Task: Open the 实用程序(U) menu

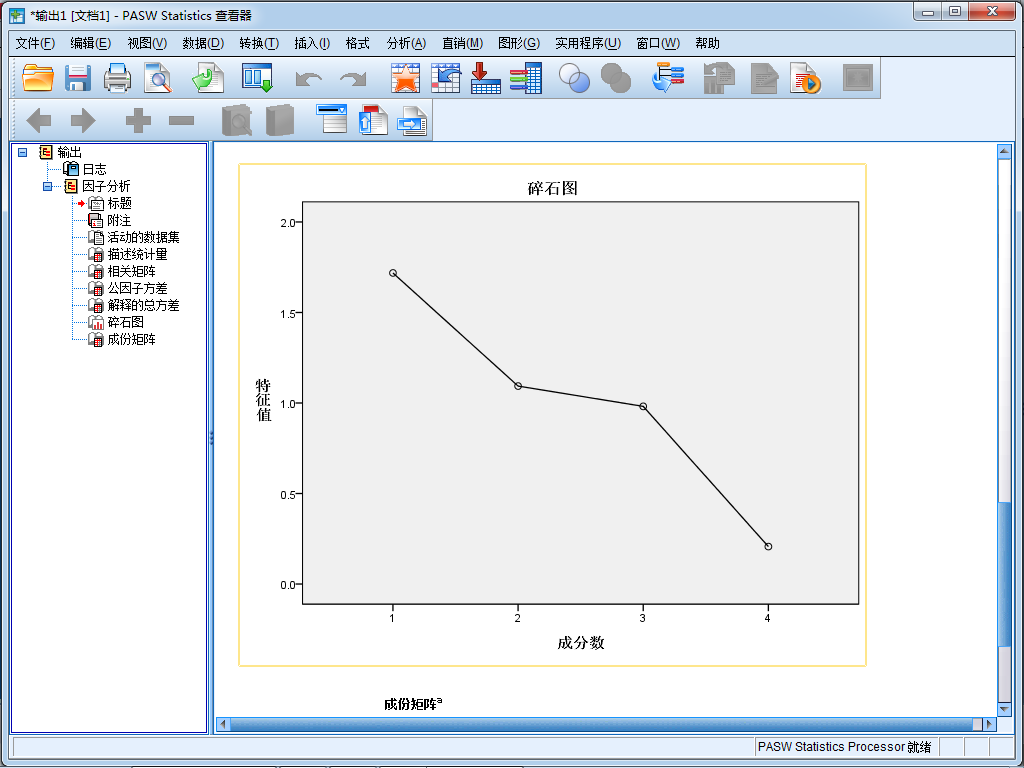Action: pyautogui.click(x=588, y=43)
